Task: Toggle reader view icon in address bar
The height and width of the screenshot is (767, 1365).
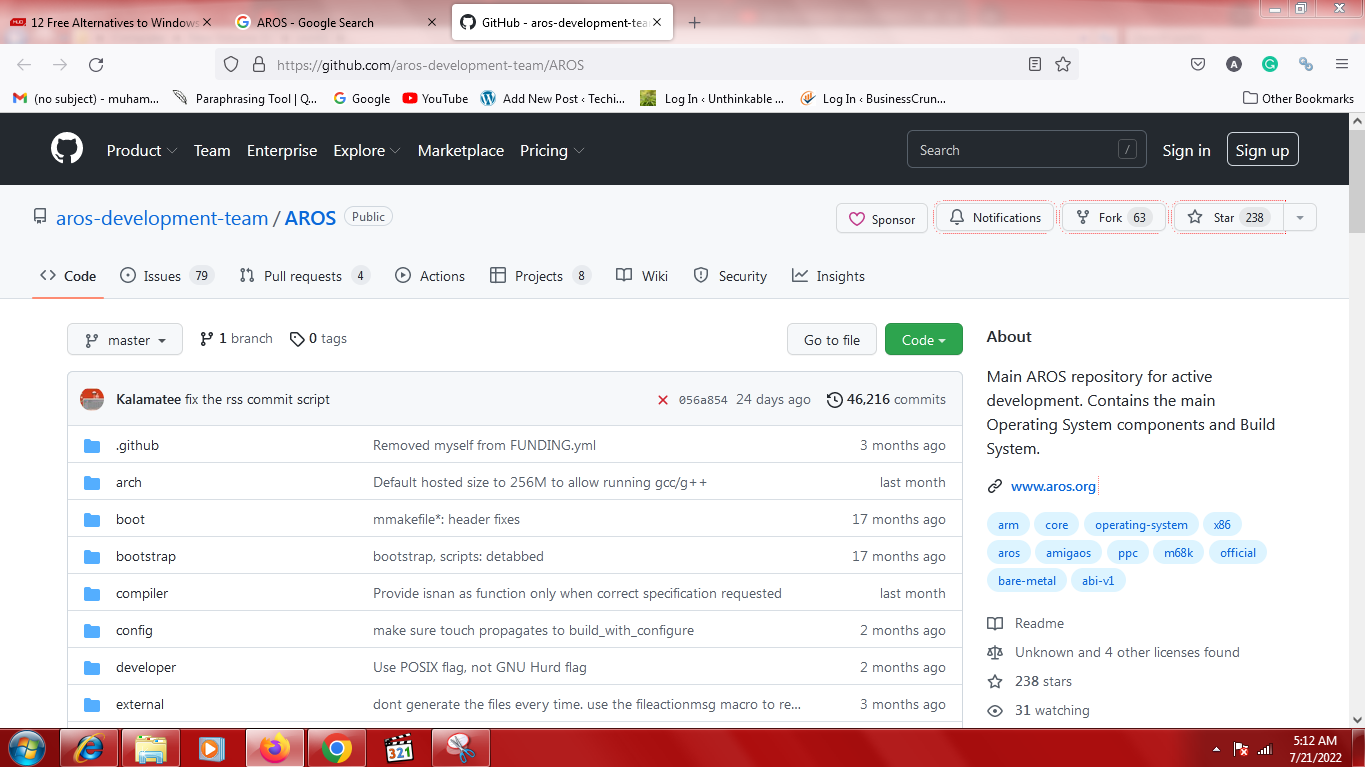Action: click(x=1035, y=64)
